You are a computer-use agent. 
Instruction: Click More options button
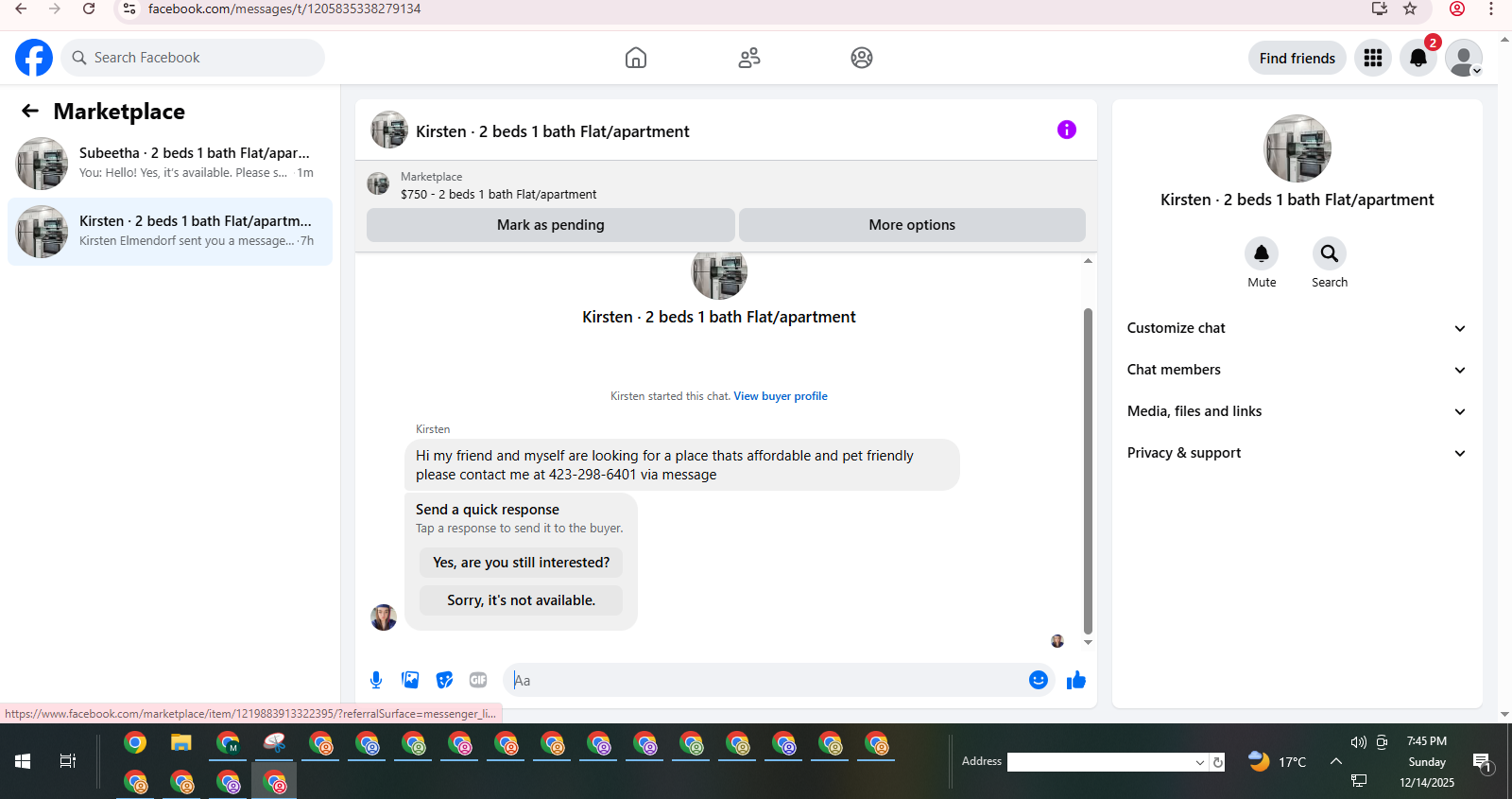[912, 225]
